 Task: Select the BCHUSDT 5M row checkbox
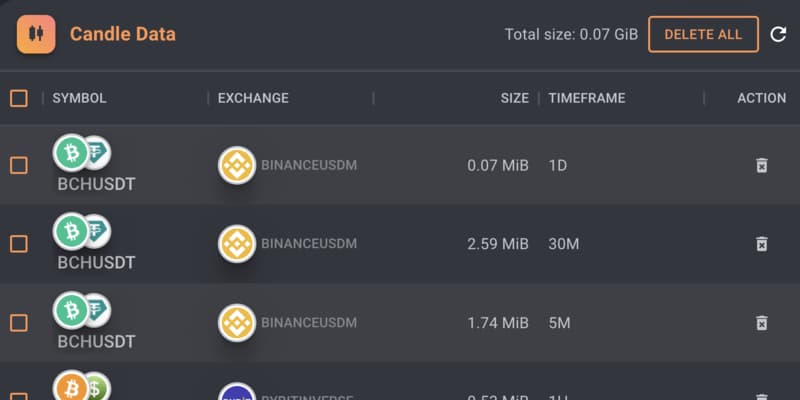point(19,322)
